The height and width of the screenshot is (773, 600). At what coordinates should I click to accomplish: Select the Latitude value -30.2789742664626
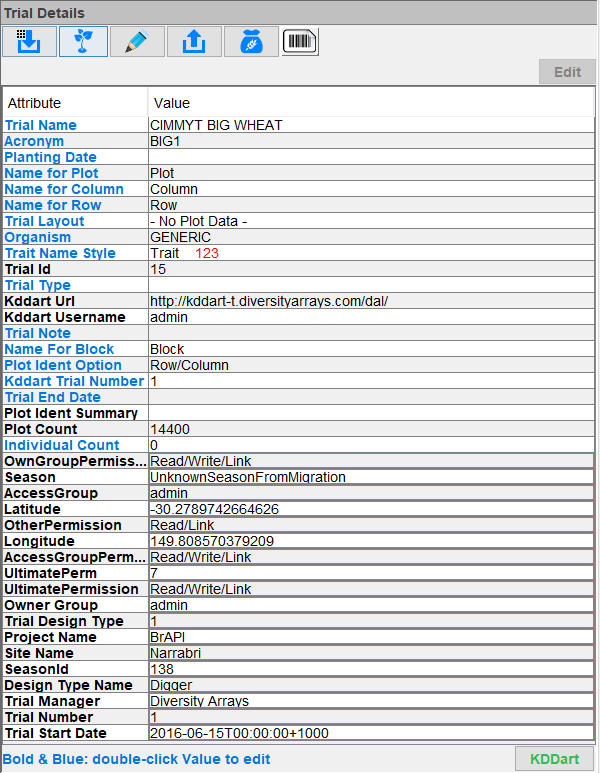coord(371,509)
